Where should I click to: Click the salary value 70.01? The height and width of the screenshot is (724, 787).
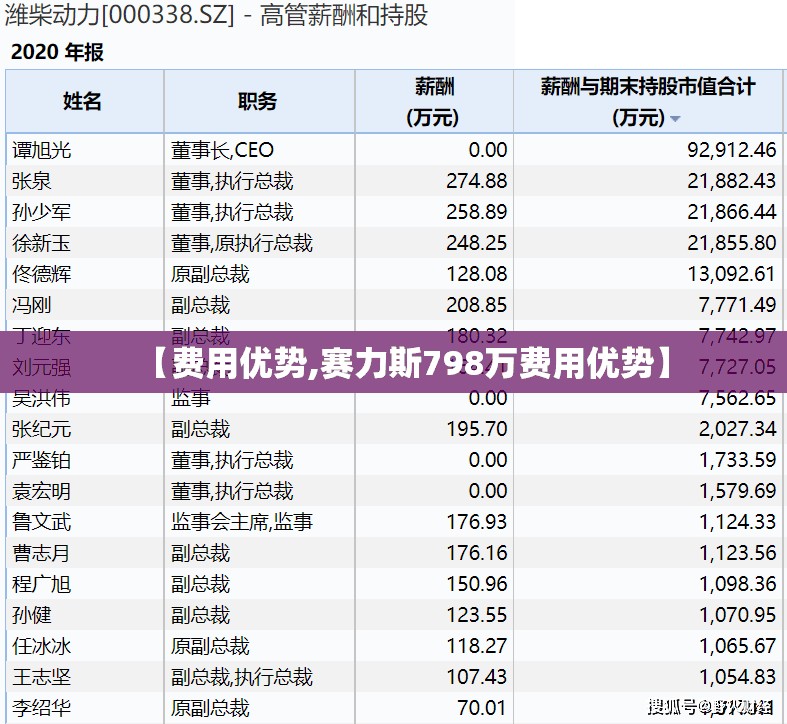[x=482, y=708]
